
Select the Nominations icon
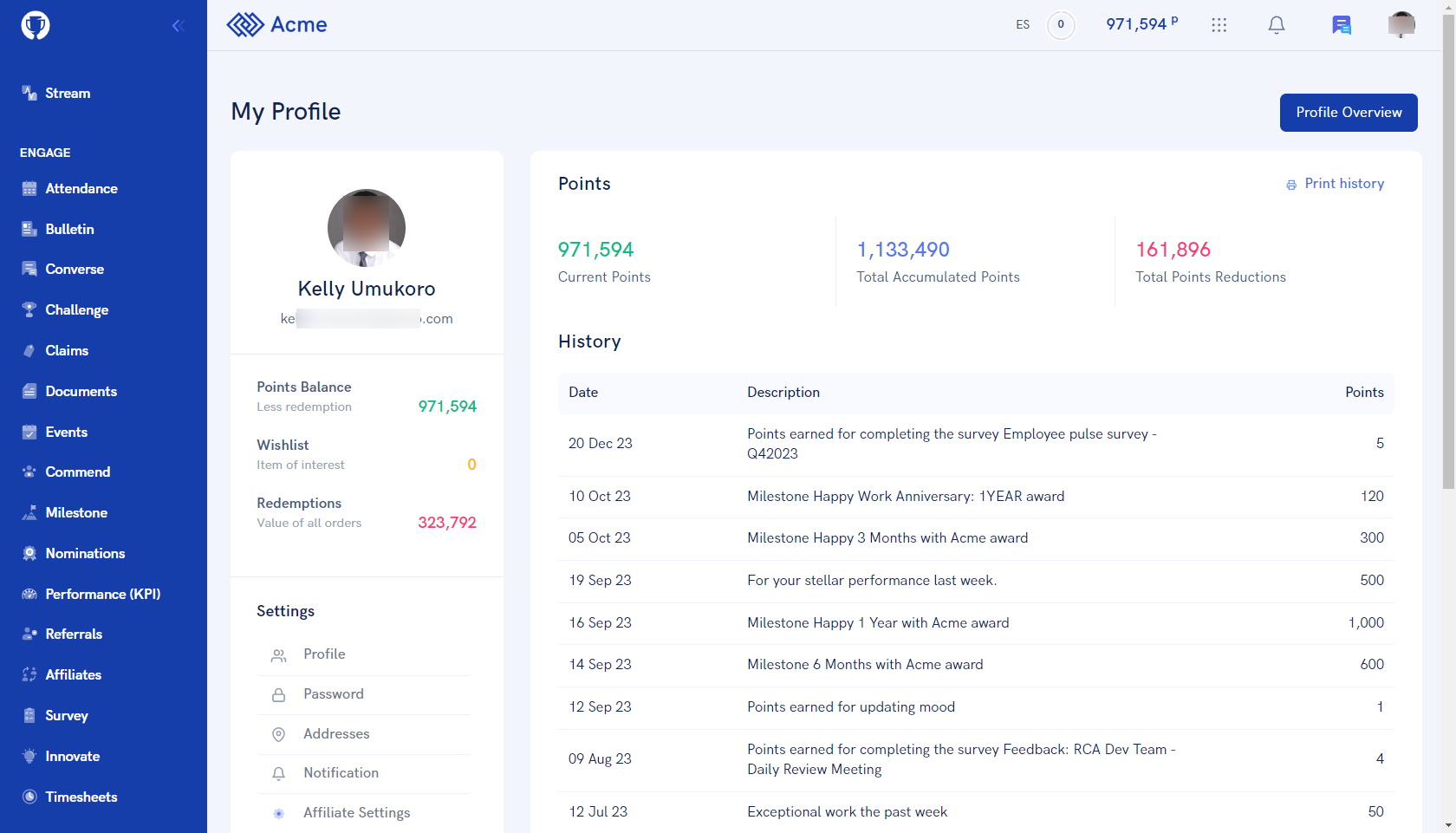tap(29, 553)
